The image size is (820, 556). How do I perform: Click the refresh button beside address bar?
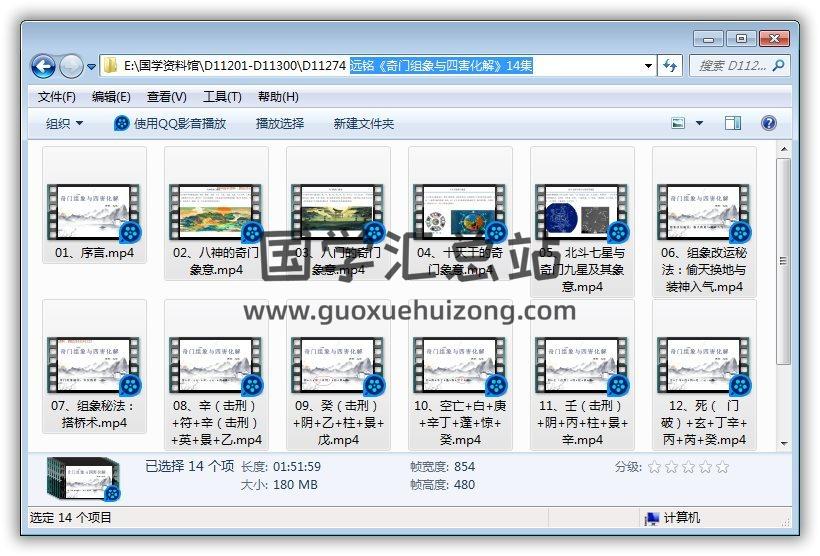click(x=670, y=66)
